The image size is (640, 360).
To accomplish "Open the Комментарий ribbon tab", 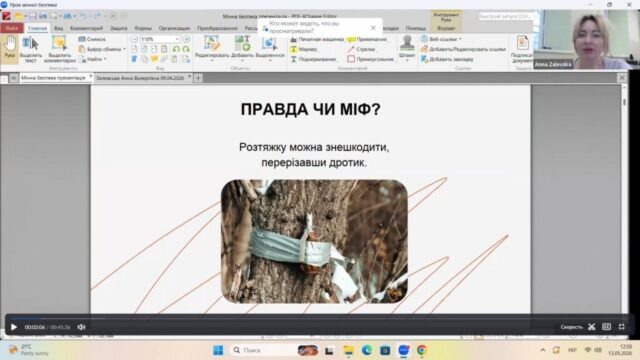I will (87, 28).
